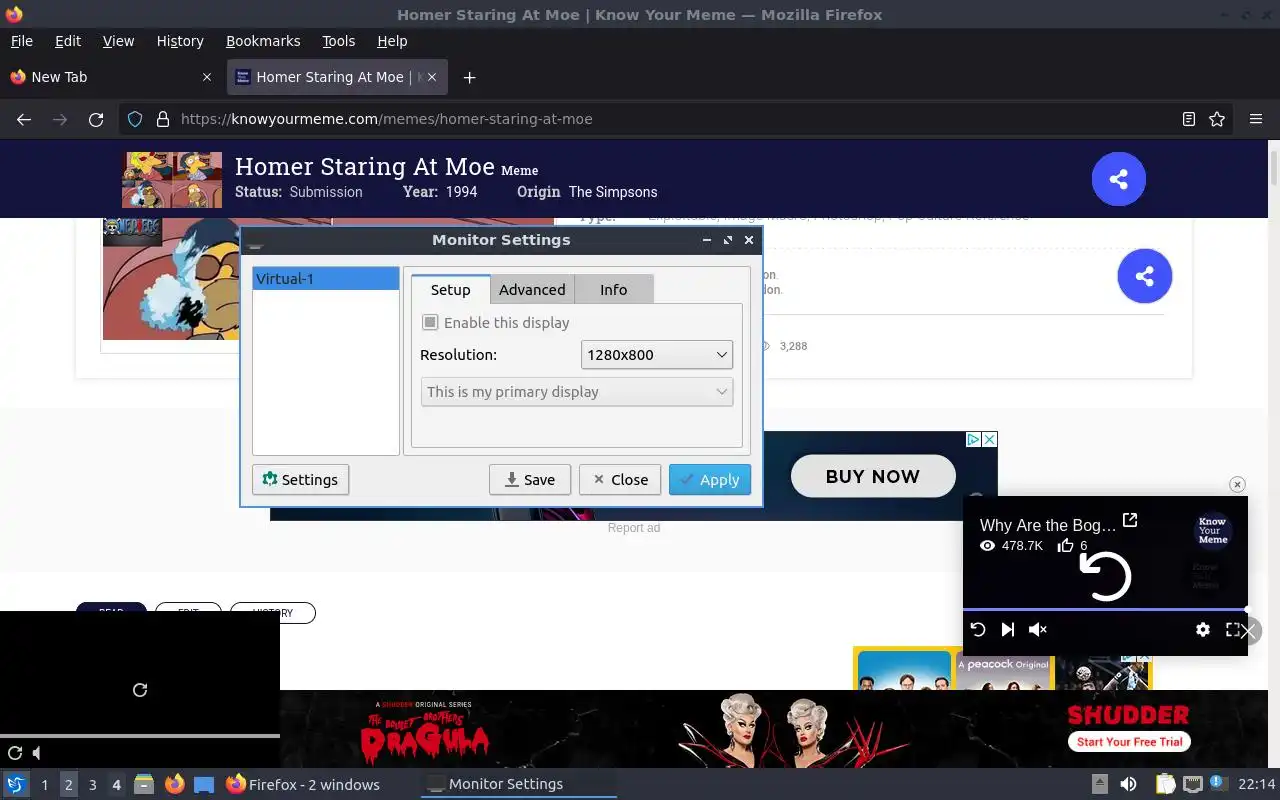Open the clipboard manager tray icon
Image resolution: width=1280 pixels, height=800 pixels.
point(1165,784)
